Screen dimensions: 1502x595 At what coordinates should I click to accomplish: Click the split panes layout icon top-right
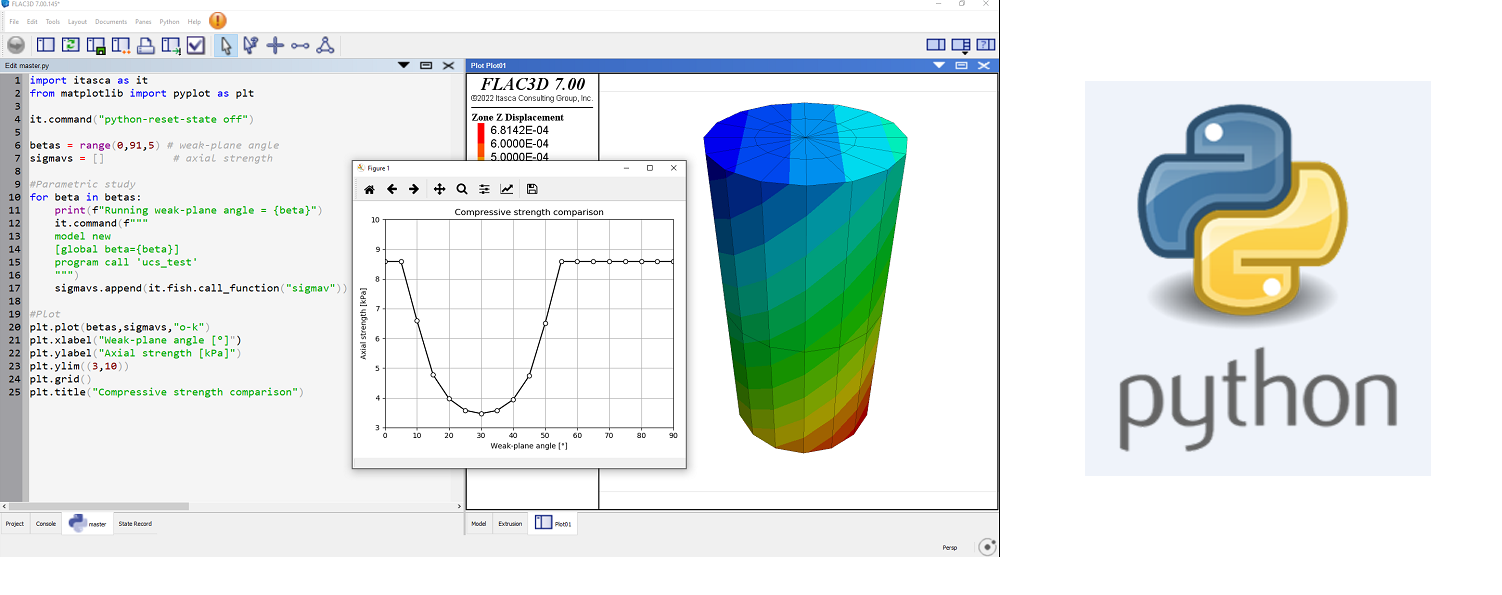tap(936, 45)
